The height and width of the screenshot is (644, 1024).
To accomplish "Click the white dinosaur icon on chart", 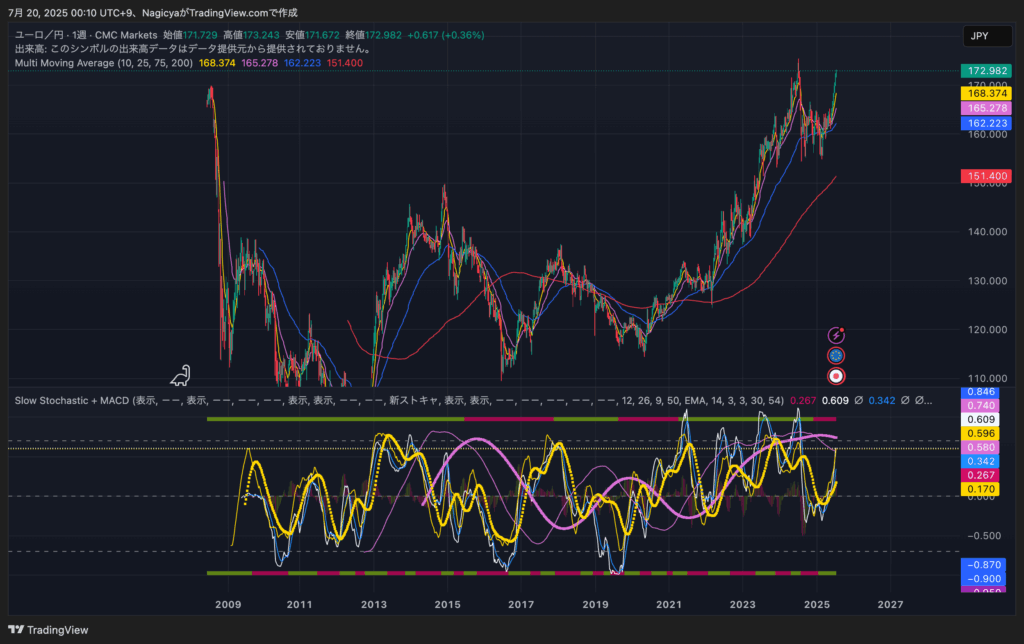I will coord(180,376).
